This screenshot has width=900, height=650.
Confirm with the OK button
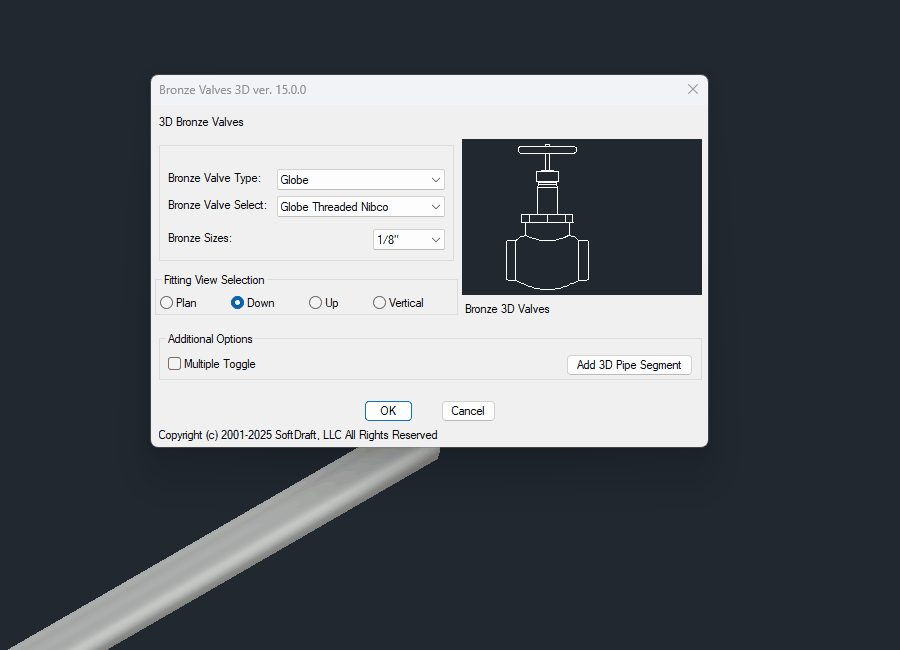point(388,411)
